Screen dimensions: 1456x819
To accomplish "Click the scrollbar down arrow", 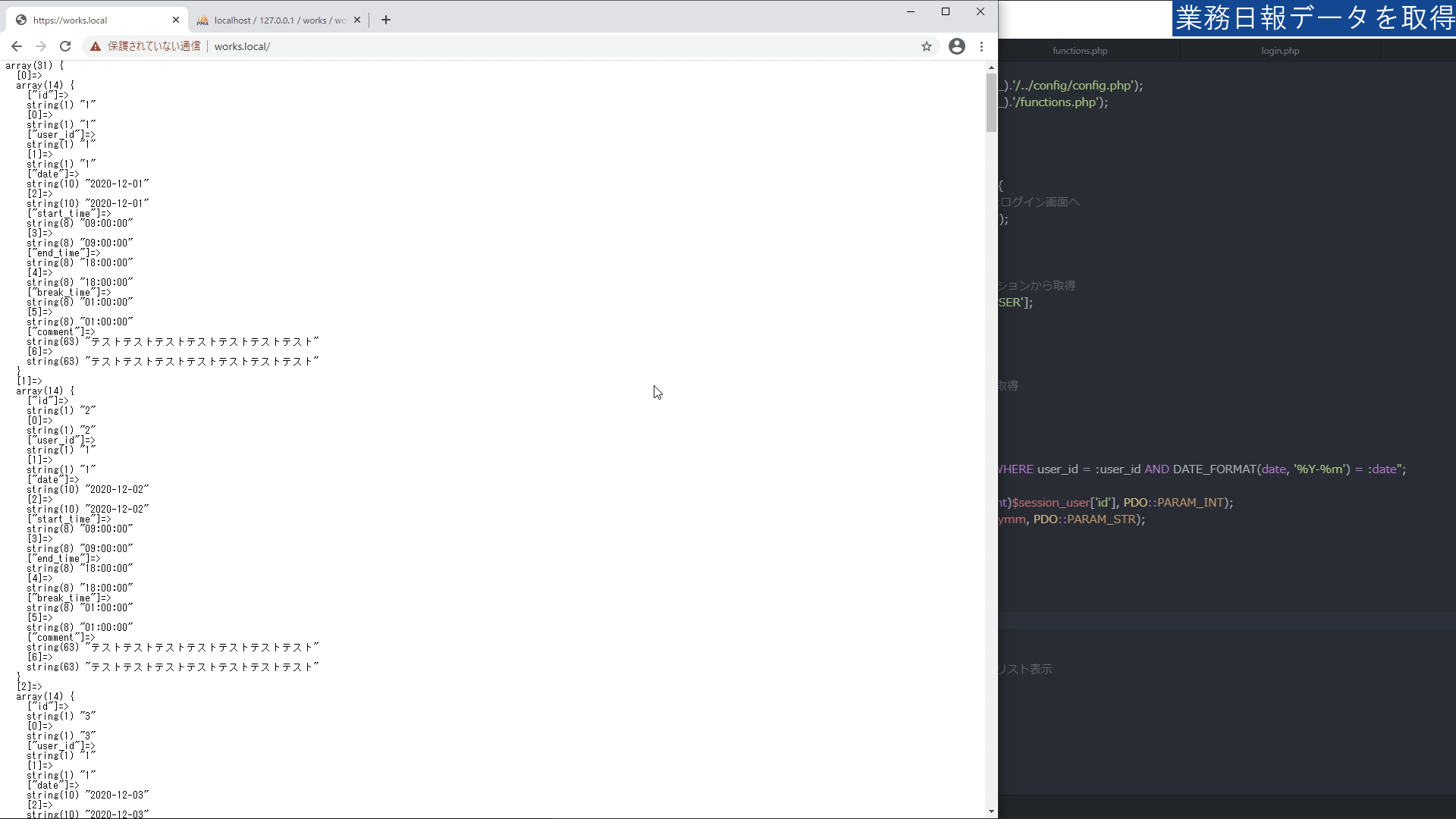I will 991,811.
